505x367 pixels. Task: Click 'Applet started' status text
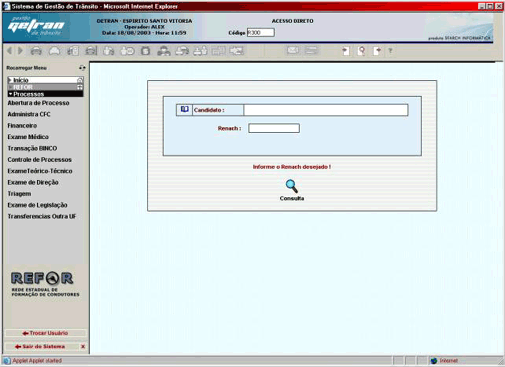pos(37,361)
